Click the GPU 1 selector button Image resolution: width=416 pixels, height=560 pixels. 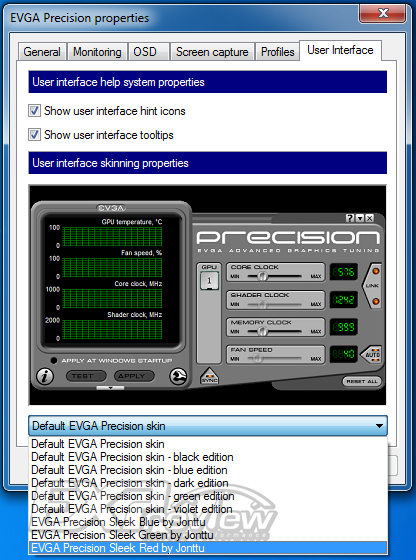209,280
